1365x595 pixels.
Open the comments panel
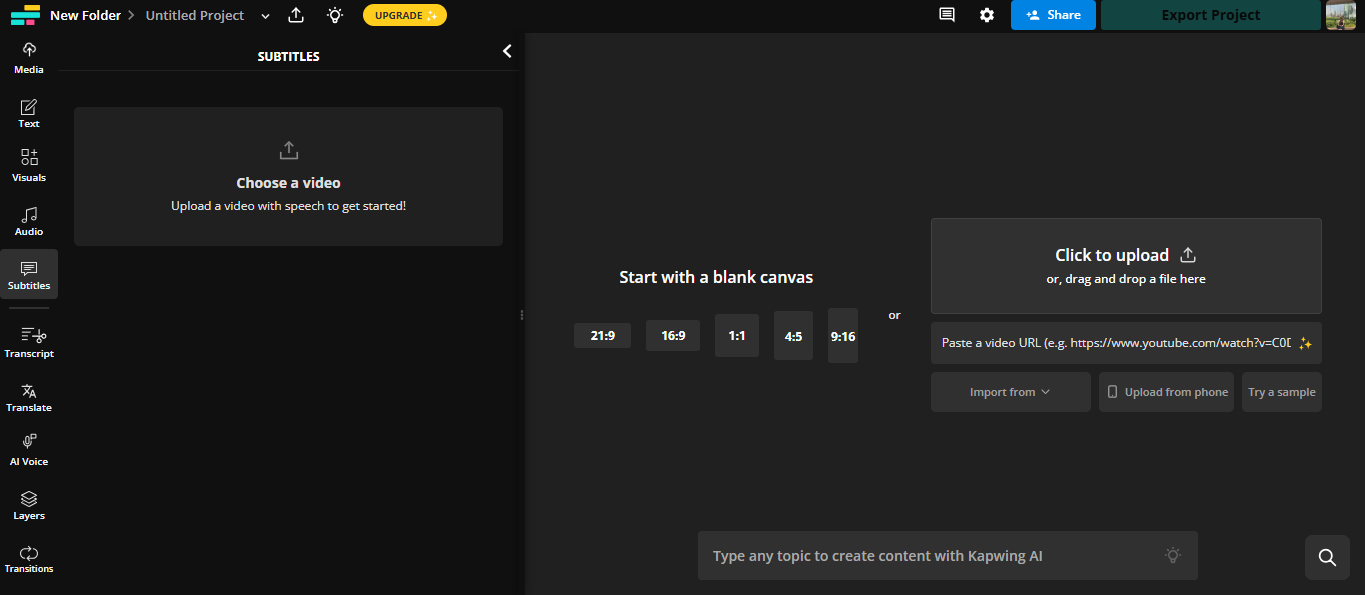point(946,15)
